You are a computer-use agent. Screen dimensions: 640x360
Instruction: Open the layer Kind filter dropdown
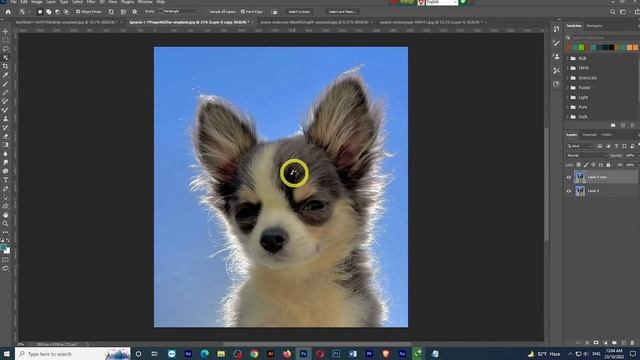coord(580,146)
